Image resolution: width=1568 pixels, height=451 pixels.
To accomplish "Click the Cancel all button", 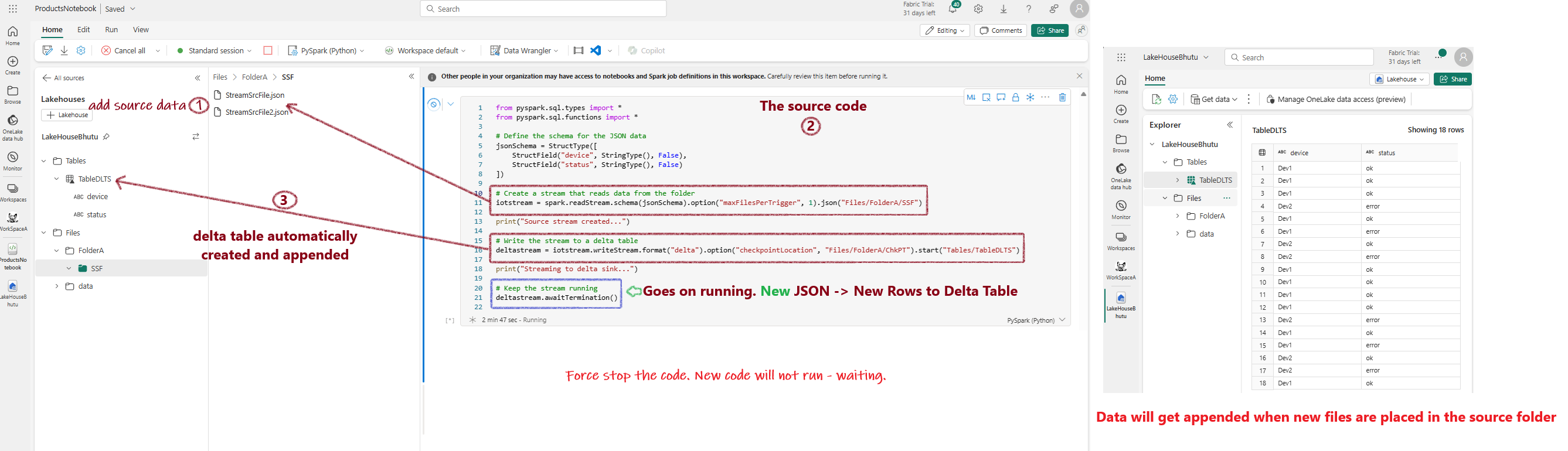I will [124, 50].
